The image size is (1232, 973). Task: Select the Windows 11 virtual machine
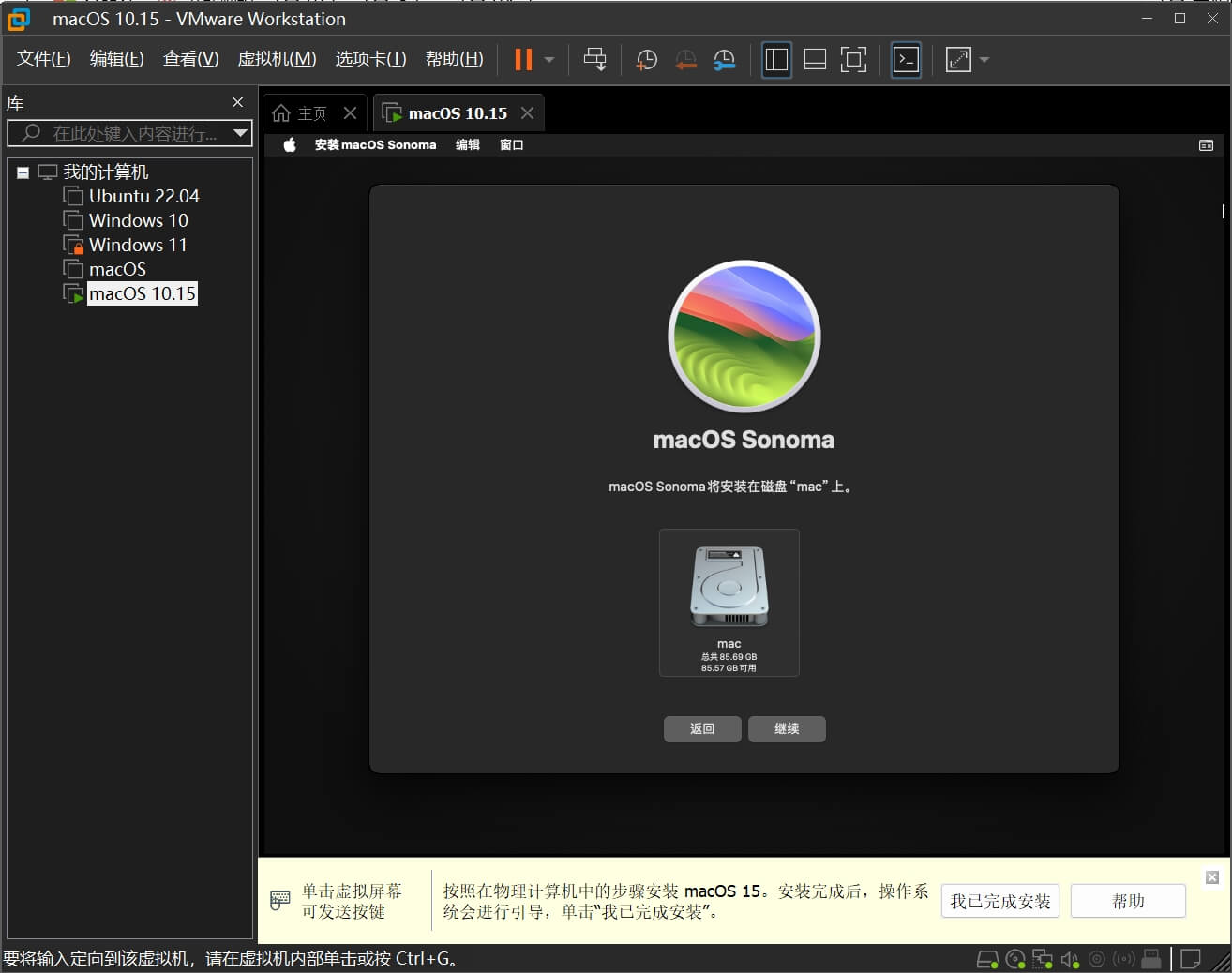tap(138, 245)
